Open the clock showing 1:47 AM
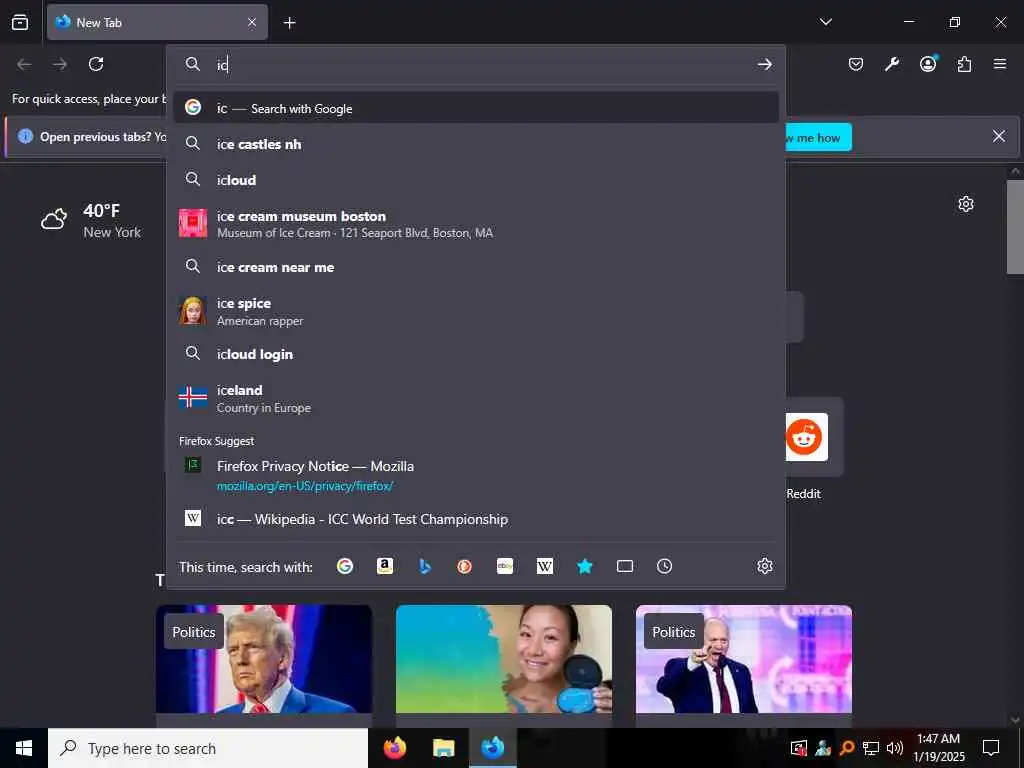Screen dimensions: 1024x768 click(938, 748)
